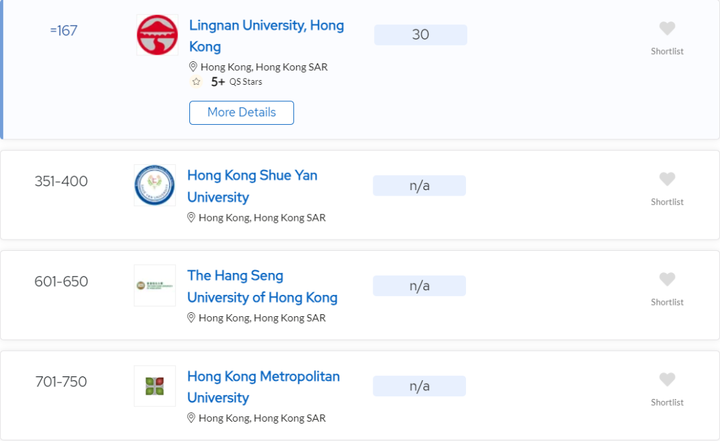Click Hang Seng University's location pin icon

[191, 317]
